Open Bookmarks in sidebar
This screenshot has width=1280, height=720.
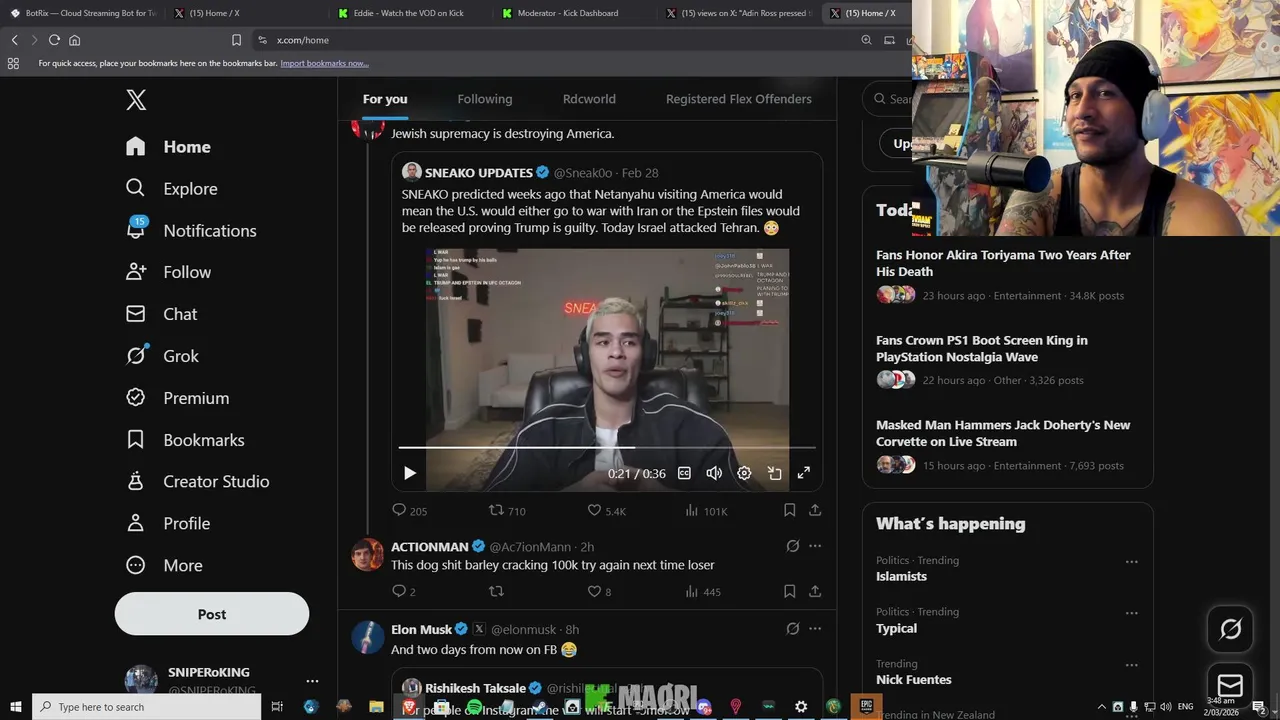185,440
